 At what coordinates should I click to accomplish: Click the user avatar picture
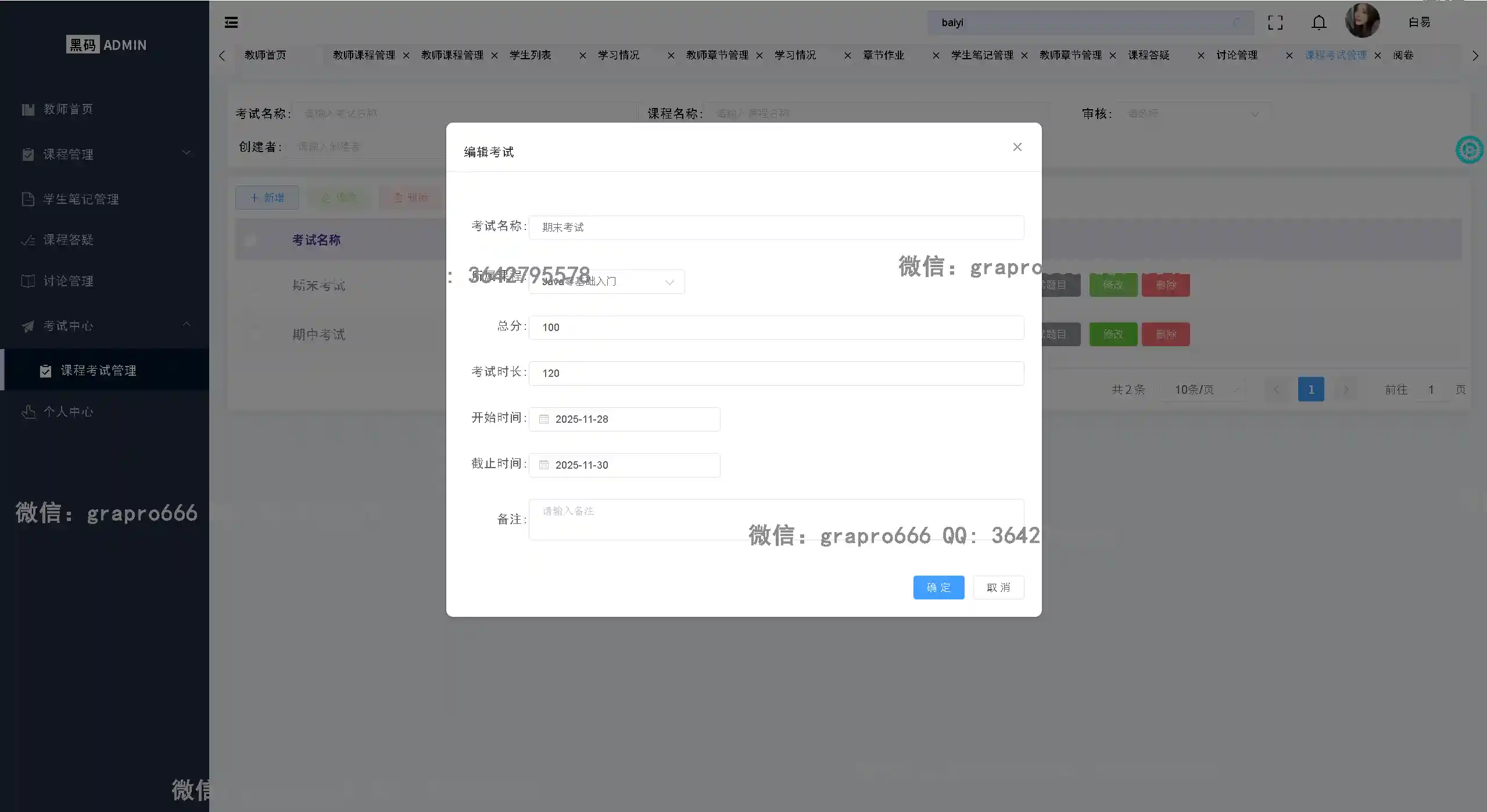1361,21
